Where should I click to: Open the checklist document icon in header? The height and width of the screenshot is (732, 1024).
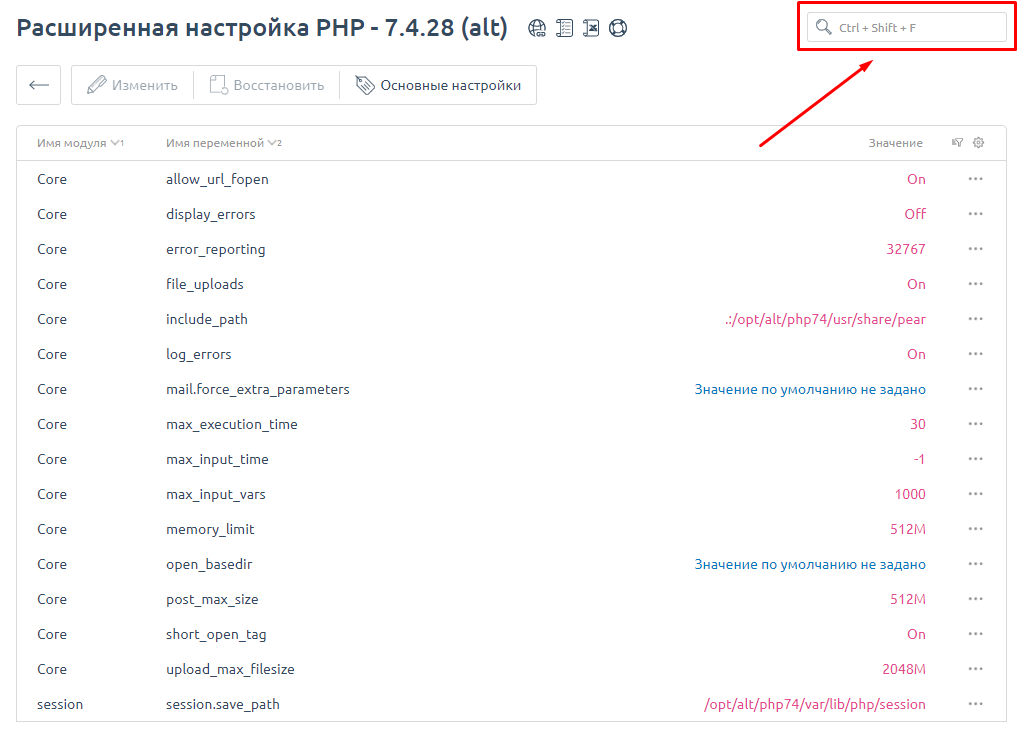[565, 29]
